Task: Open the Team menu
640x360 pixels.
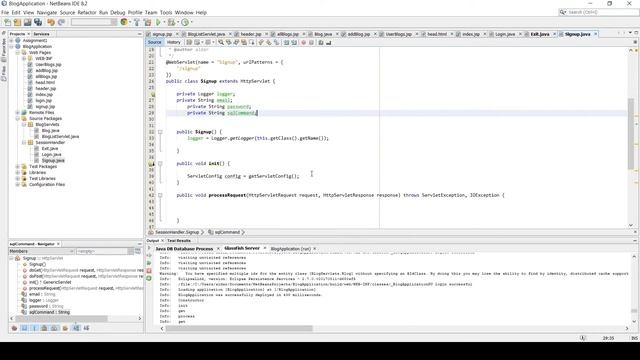Action: click(x=151, y=13)
